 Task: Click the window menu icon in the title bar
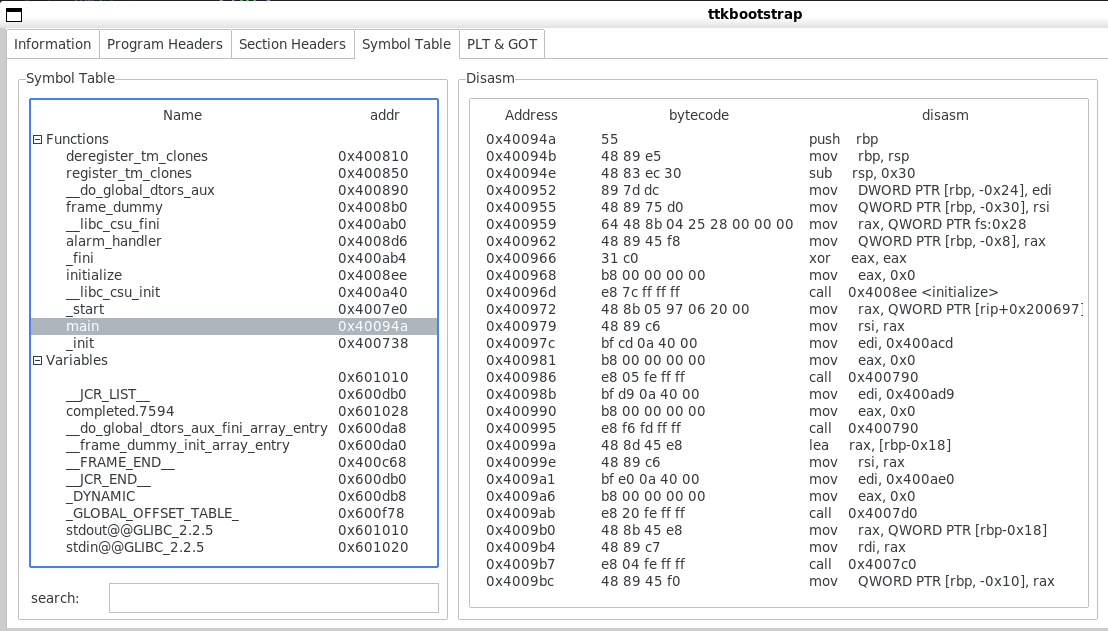pyautogui.click(x=13, y=14)
